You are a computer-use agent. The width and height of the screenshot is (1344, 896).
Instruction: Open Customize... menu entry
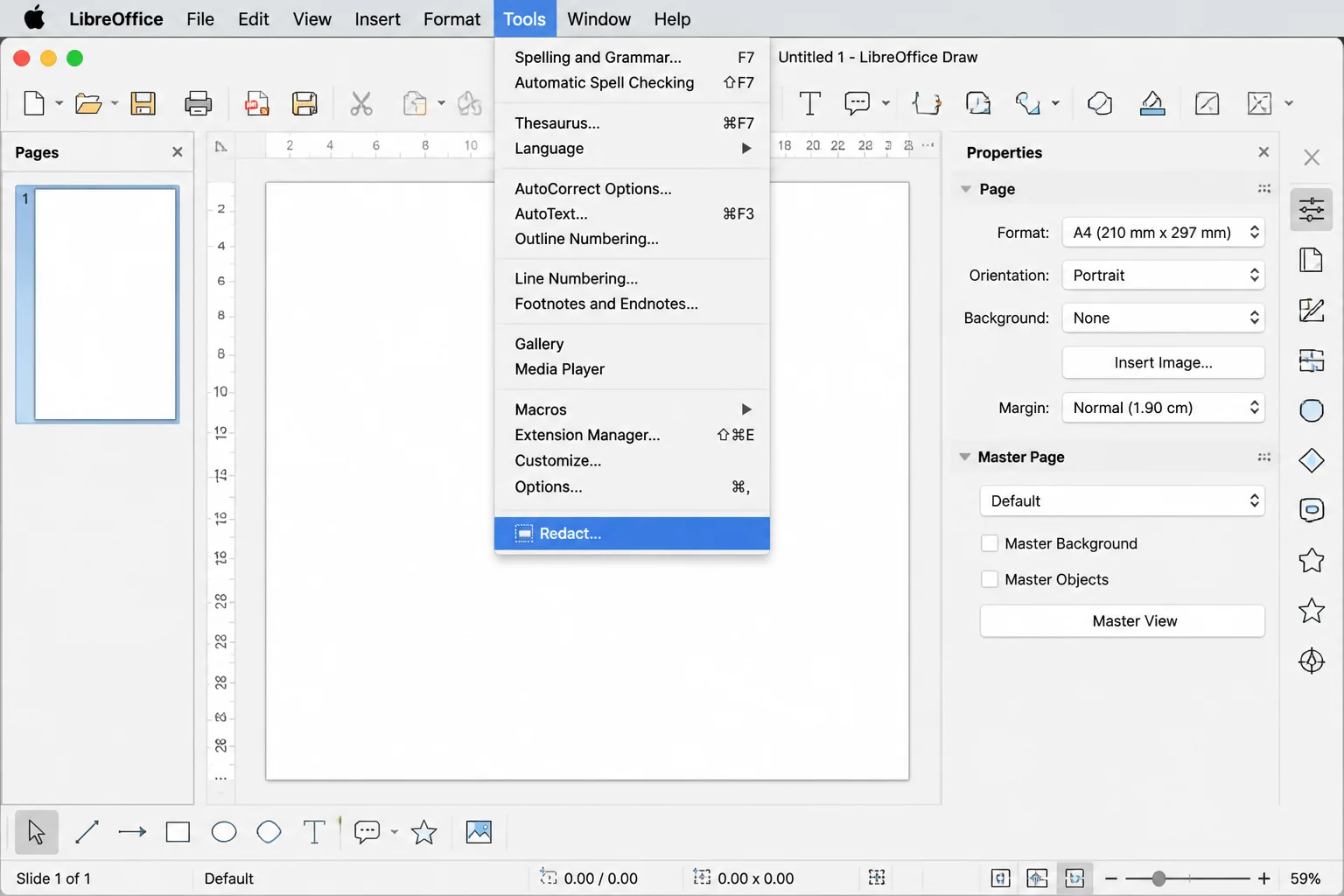pos(632,460)
